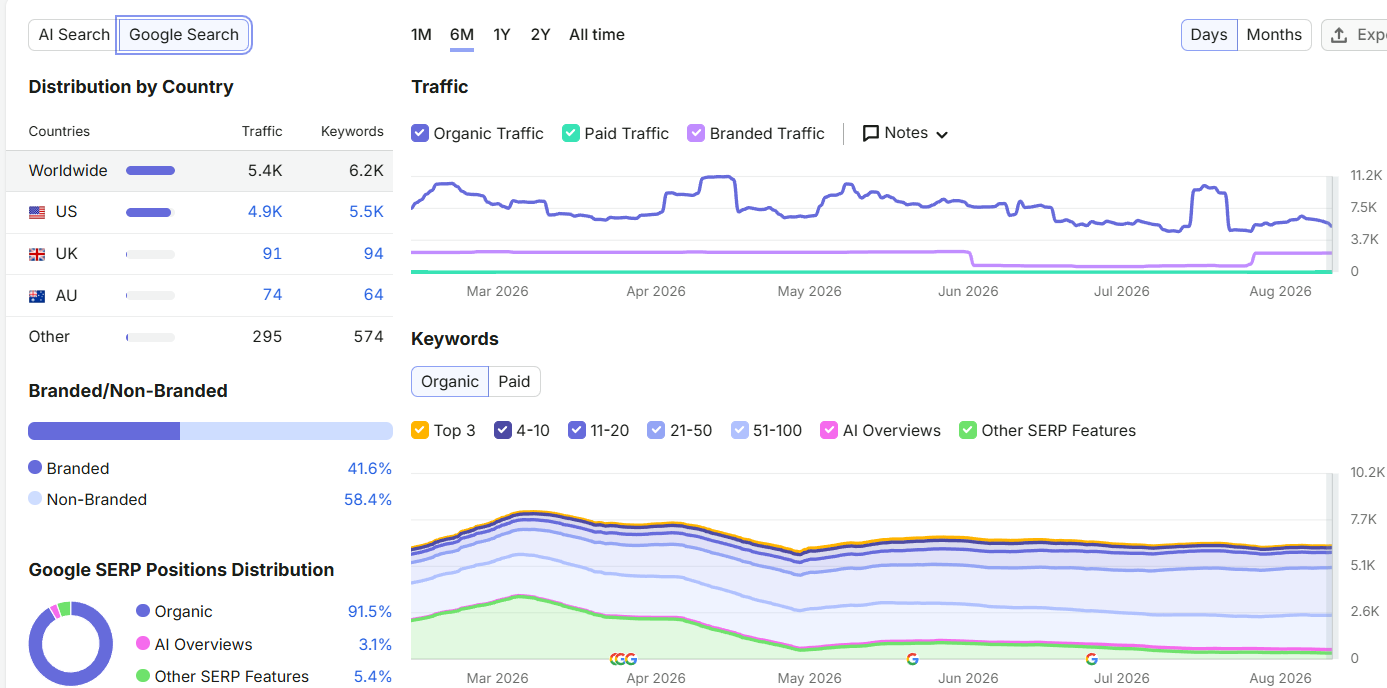Click the US flag icon
This screenshot has width=1387, height=688.
tap(37, 212)
